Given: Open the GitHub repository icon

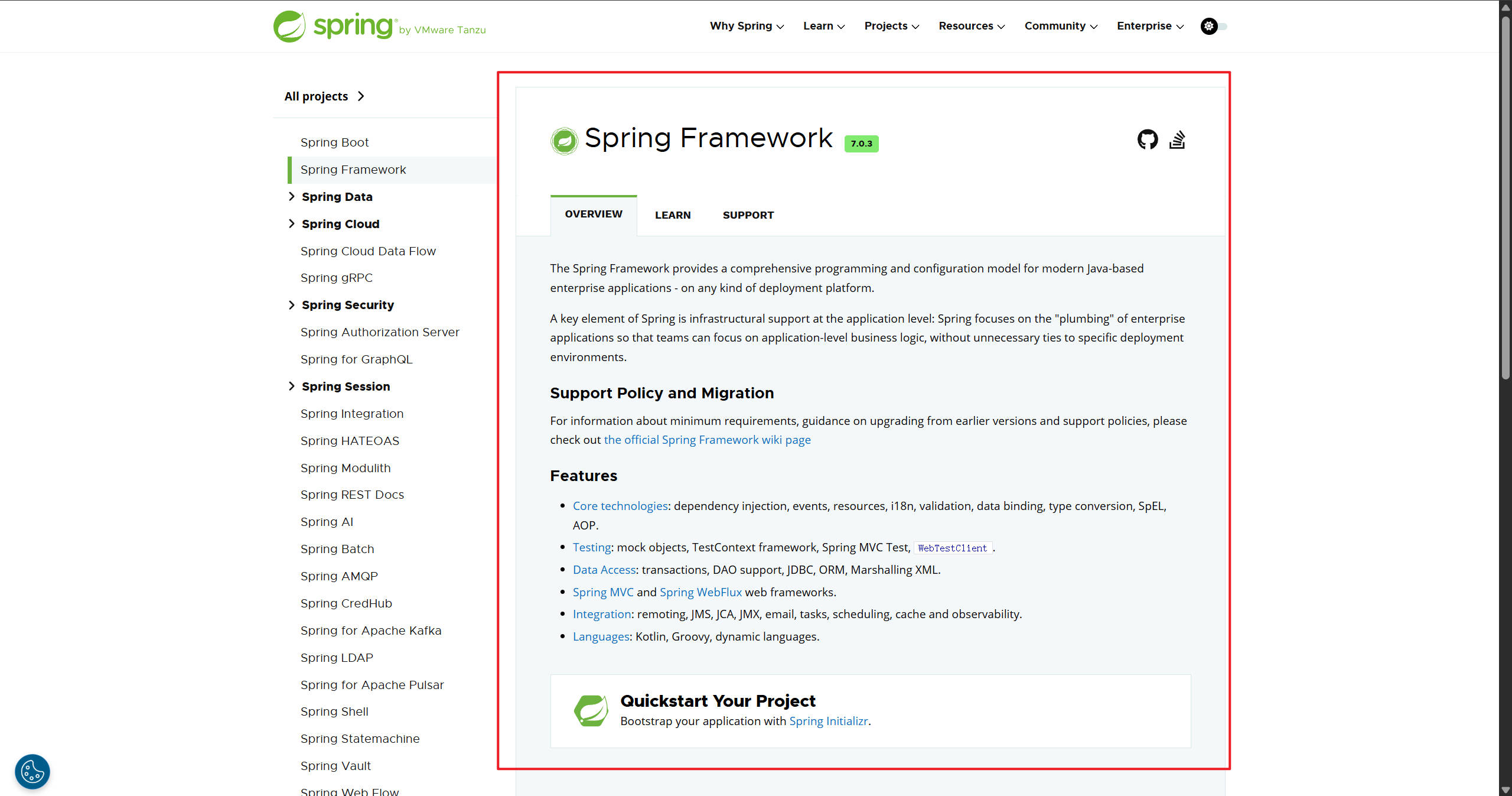Looking at the screenshot, I should [1147, 139].
